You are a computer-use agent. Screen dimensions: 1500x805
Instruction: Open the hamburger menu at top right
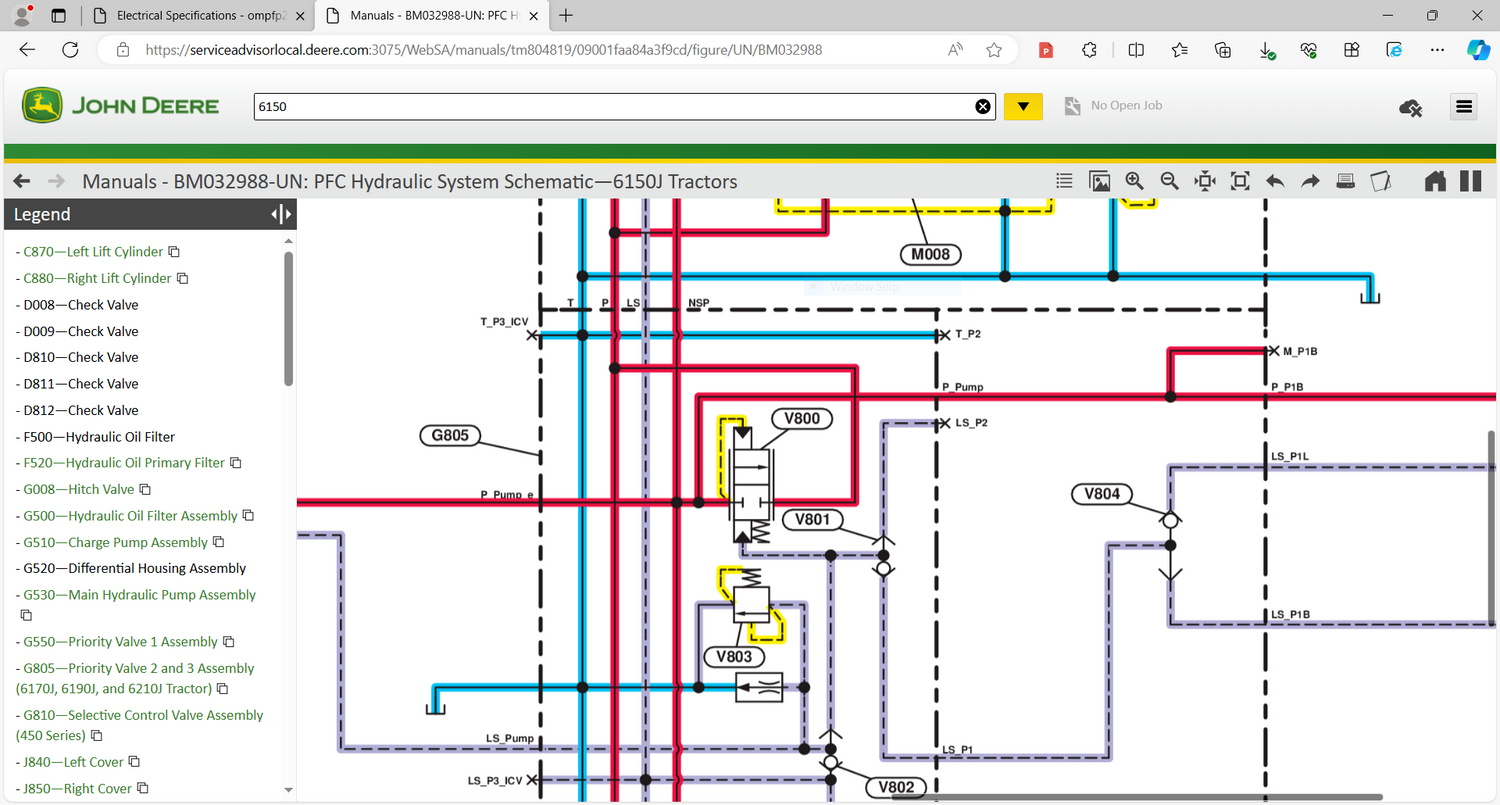click(x=1465, y=107)
